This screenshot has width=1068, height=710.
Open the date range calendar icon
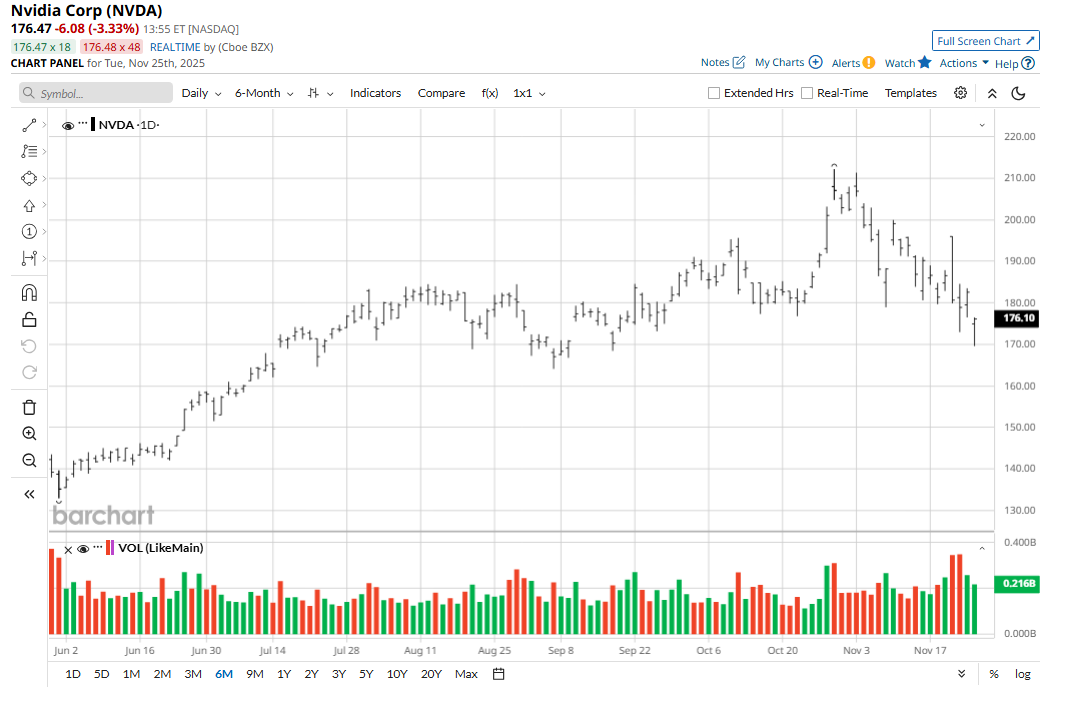coord(499,674)
